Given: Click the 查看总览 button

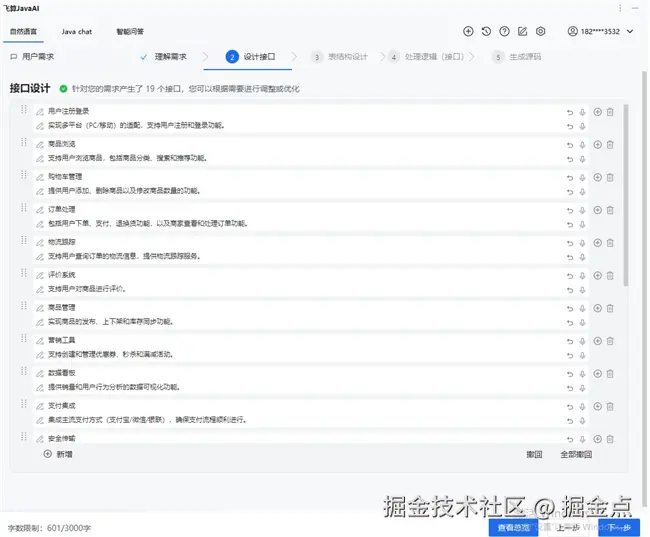Looking at the screenshot, I should coord(513,527).
